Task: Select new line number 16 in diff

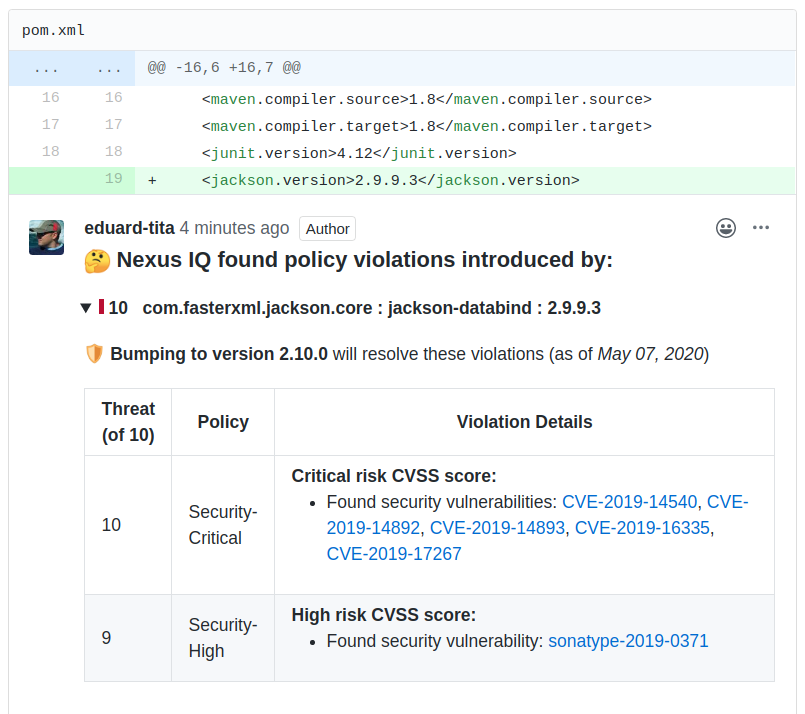Action: pyautogui.click(x=113, y=98)
